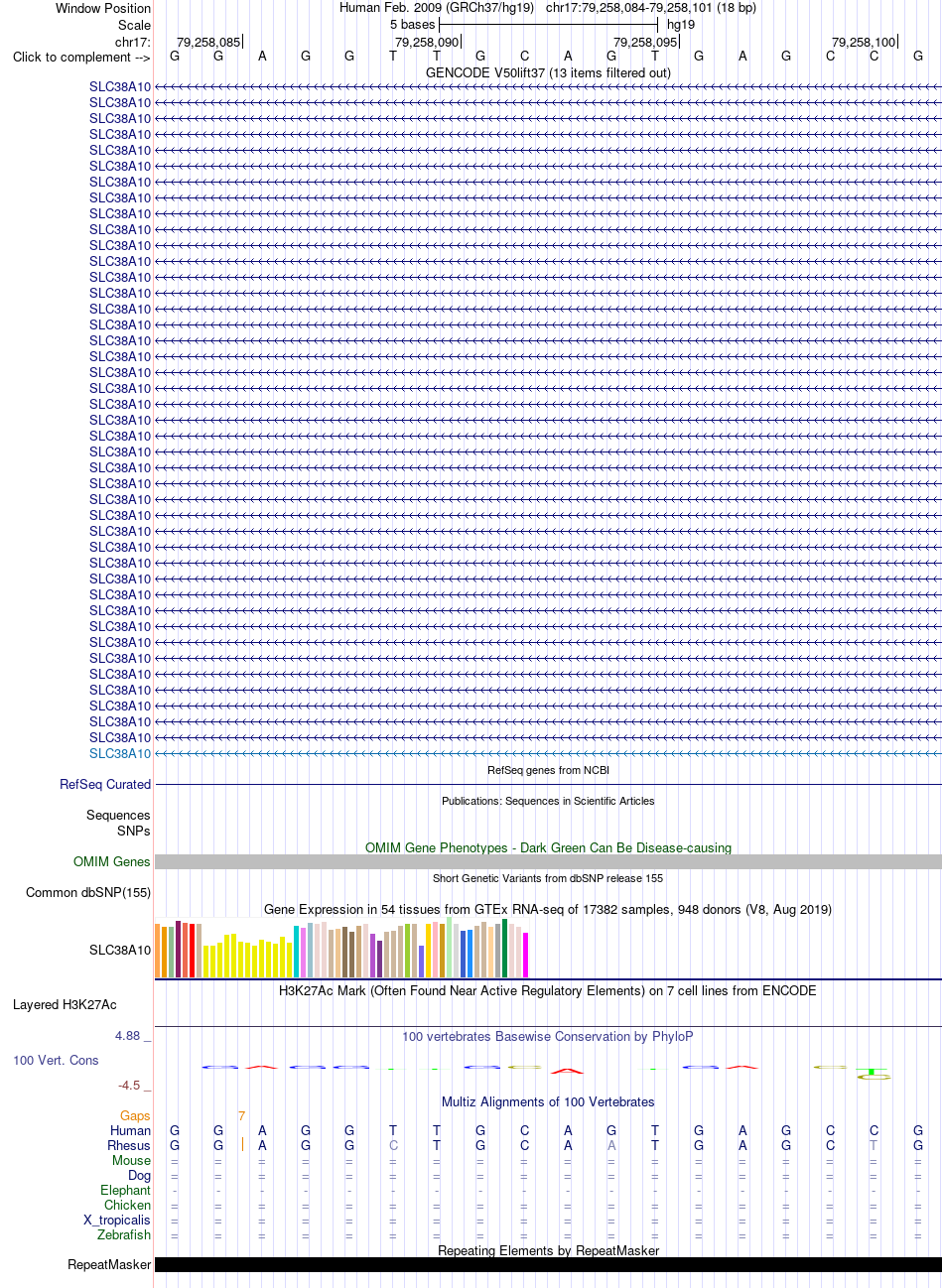Click the magenta bar ending the GTEx chart
Image resolution: width=943 pixels, height=1288 pixels.
526,955
